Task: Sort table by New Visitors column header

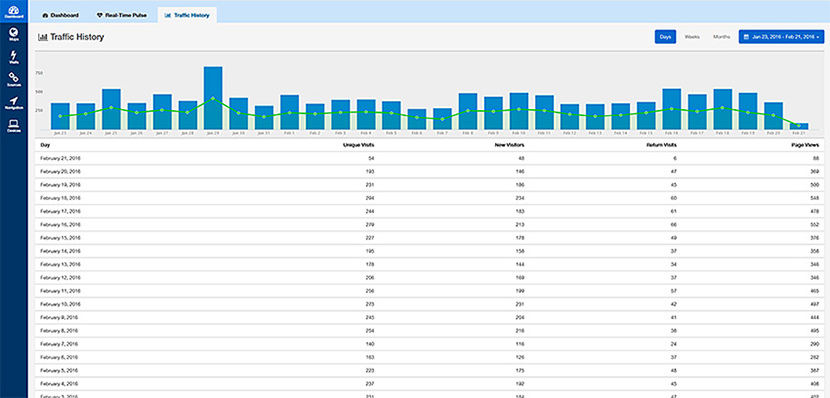Action: 510,144
